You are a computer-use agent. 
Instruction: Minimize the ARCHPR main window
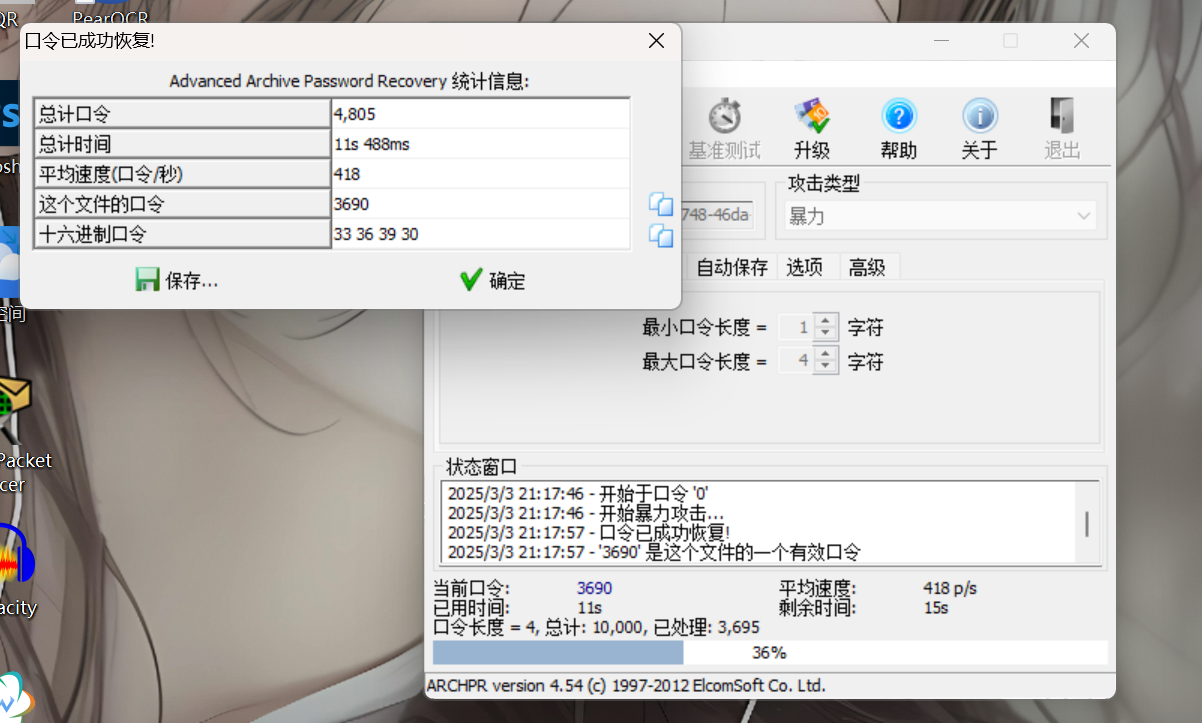coord(942,41)
